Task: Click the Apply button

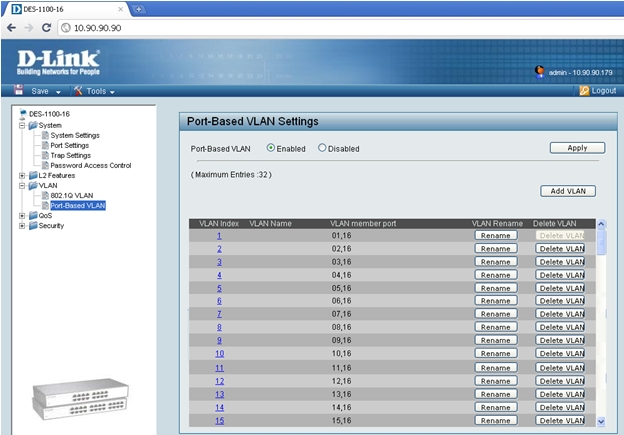Action: pos(577,148)
